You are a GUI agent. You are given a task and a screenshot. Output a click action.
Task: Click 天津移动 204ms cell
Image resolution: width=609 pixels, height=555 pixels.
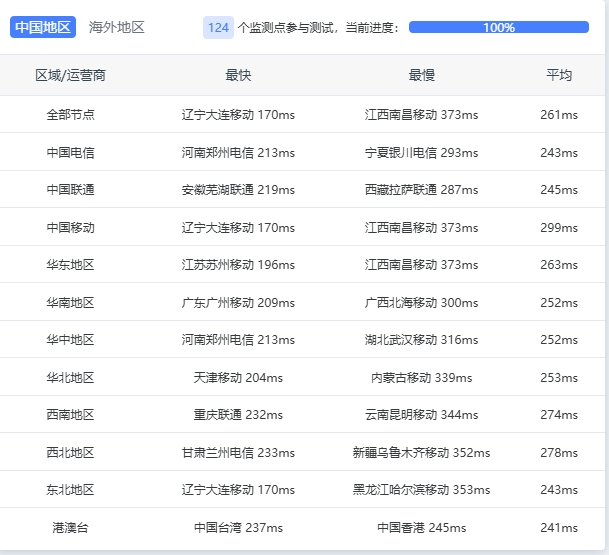pos(238,377)
